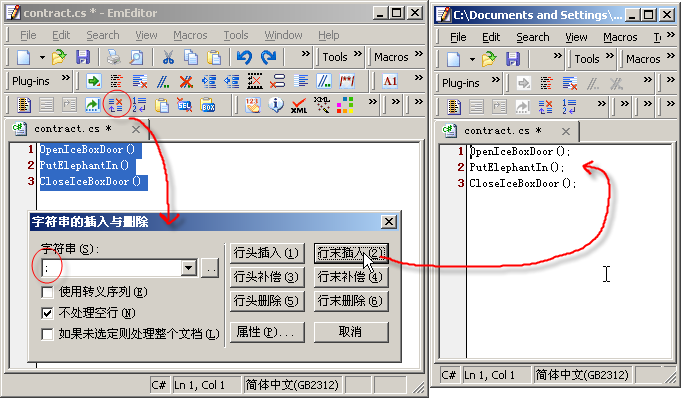Open the New file dropdown arrow in right window
Image resolution: width=682 pixels, height=398 pixels.
[472, 59]
